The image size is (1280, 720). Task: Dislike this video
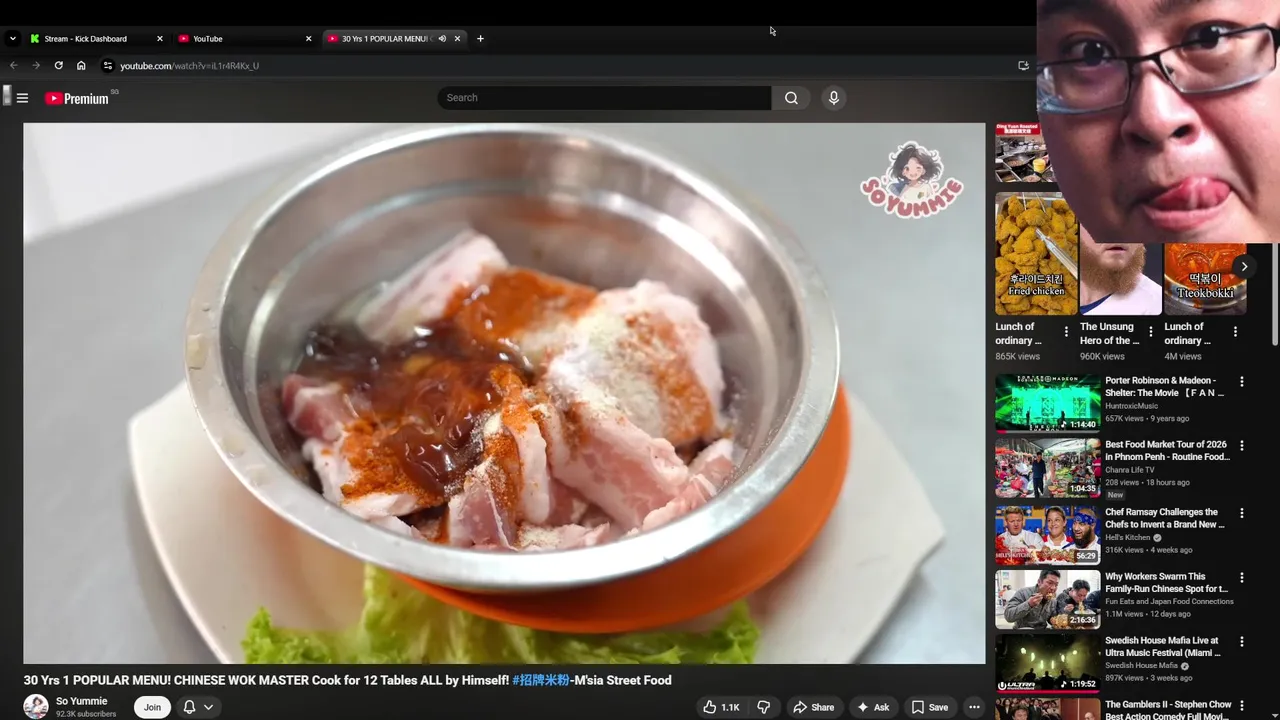pos(764,707)
